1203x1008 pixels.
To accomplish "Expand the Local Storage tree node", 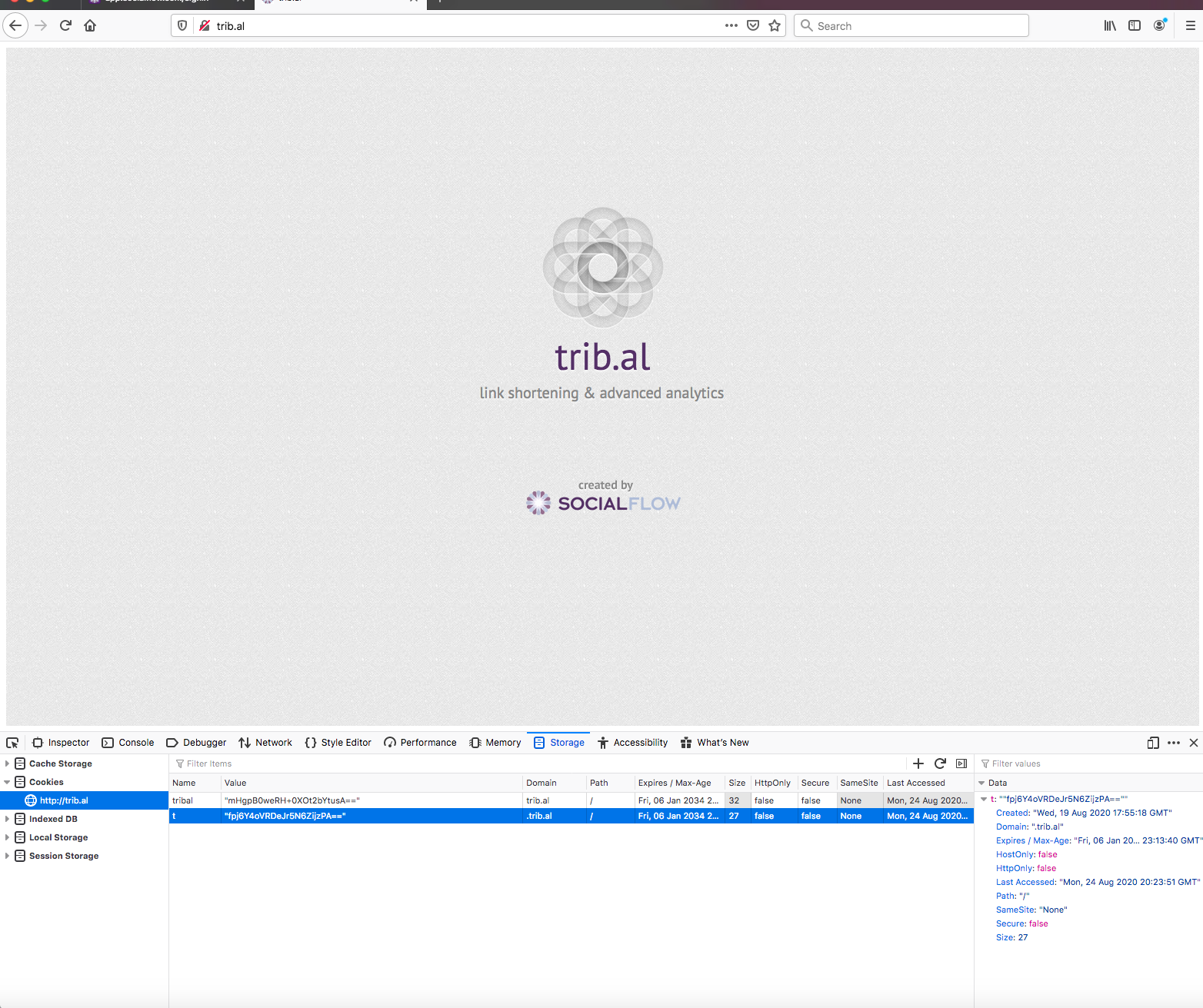I will 7,837.
